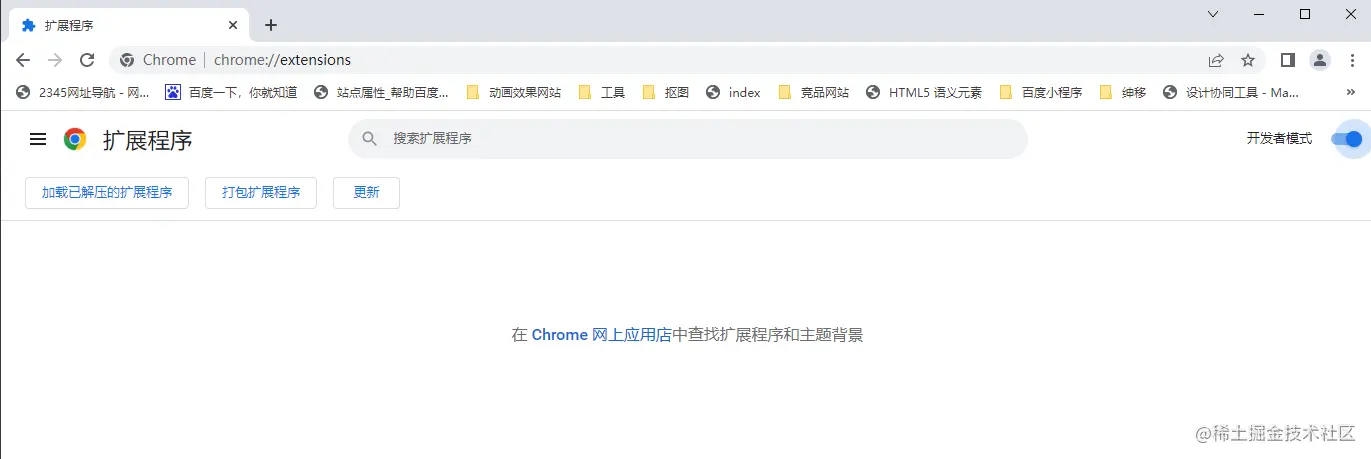Open the 设计协同工具 bookmark

pyautogui.click(x=1231, y=92)
